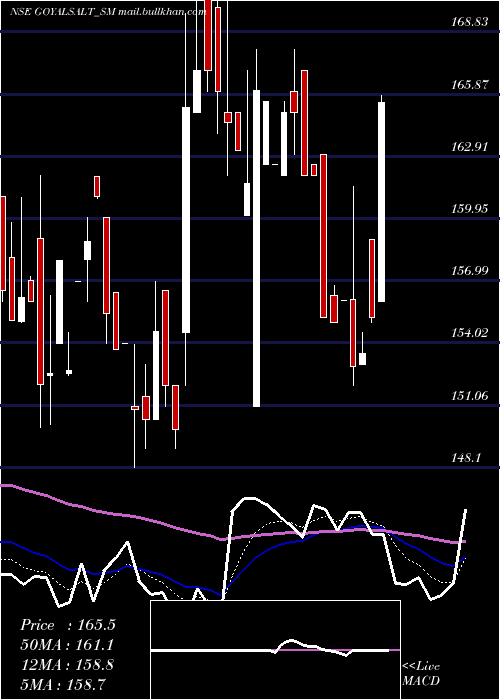This screenshot has width=500, height=700.
Task: Click the 156.99 price level label
Action: coord(469,271)
